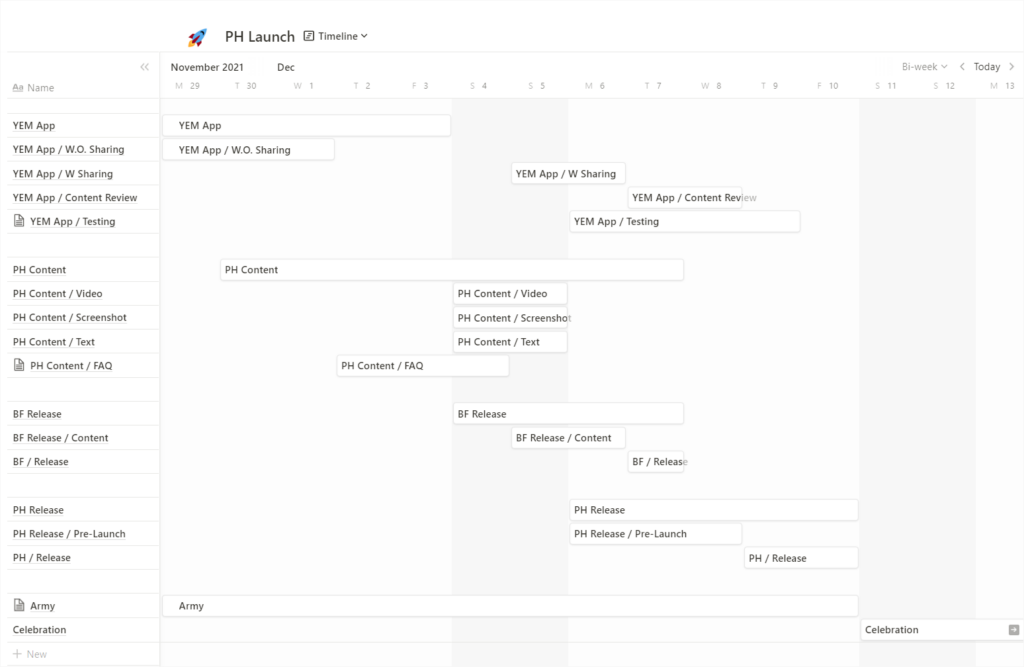Open BF Release / Content timeline bar
This screenshot has height=667, width=1024.
click(x=568, y=438)
